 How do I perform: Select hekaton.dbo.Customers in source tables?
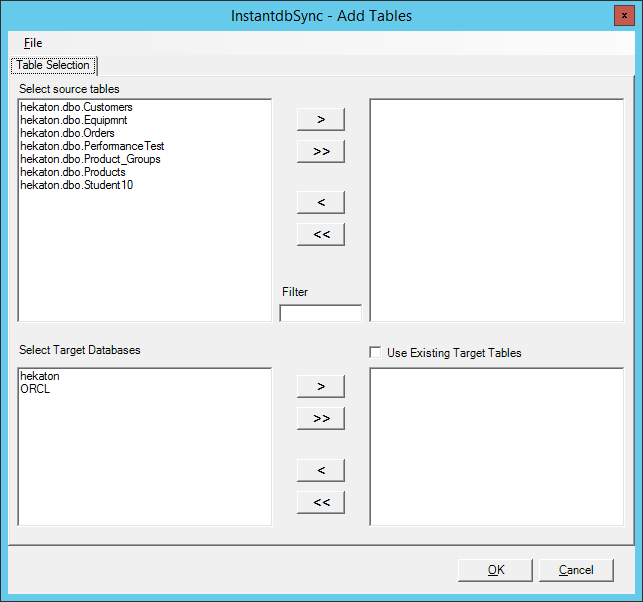click(76, 107)
